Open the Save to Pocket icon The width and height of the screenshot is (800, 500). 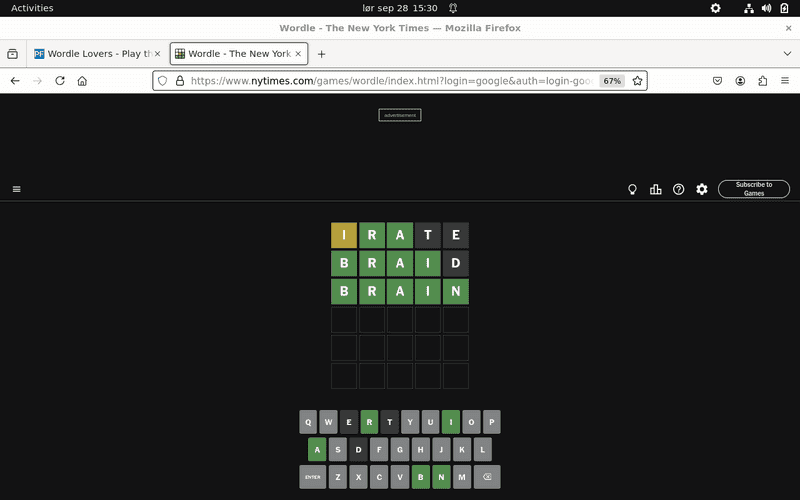(717, 81)
